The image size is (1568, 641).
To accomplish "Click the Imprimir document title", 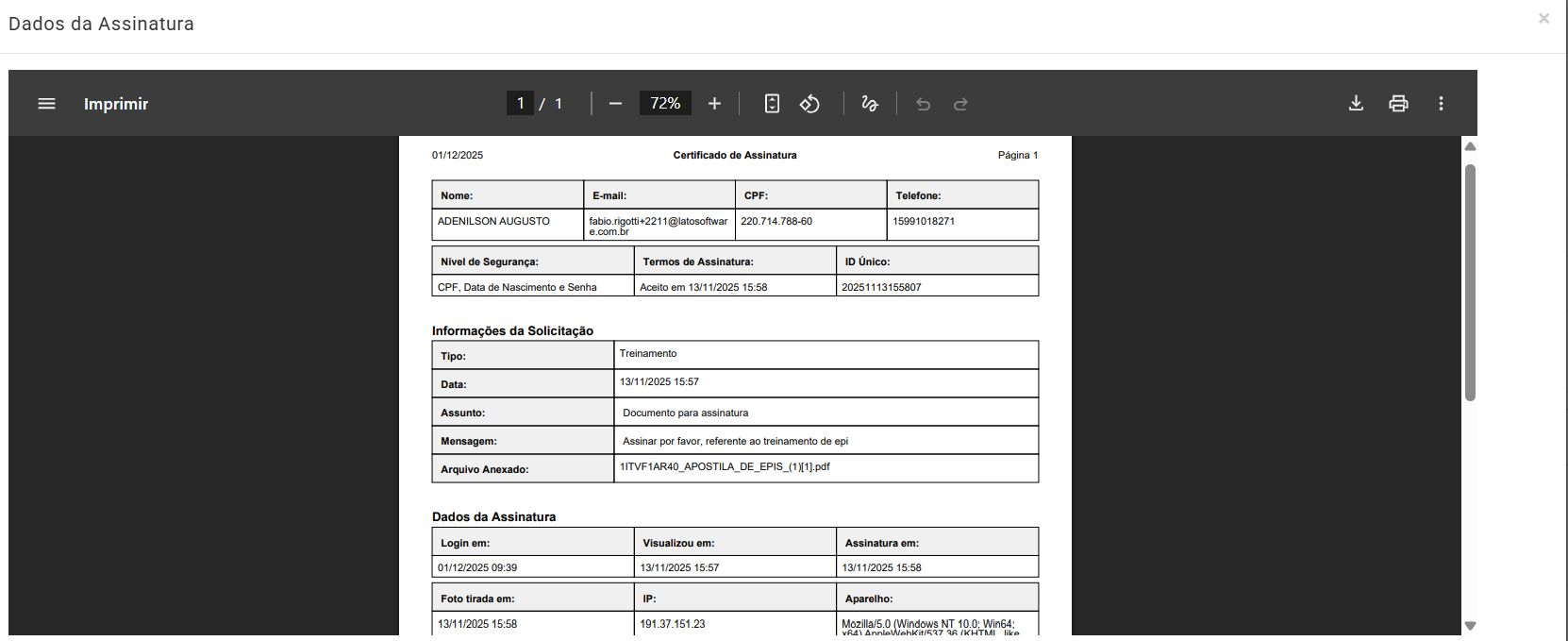I will pyautogui.click(x=116, y=104).
